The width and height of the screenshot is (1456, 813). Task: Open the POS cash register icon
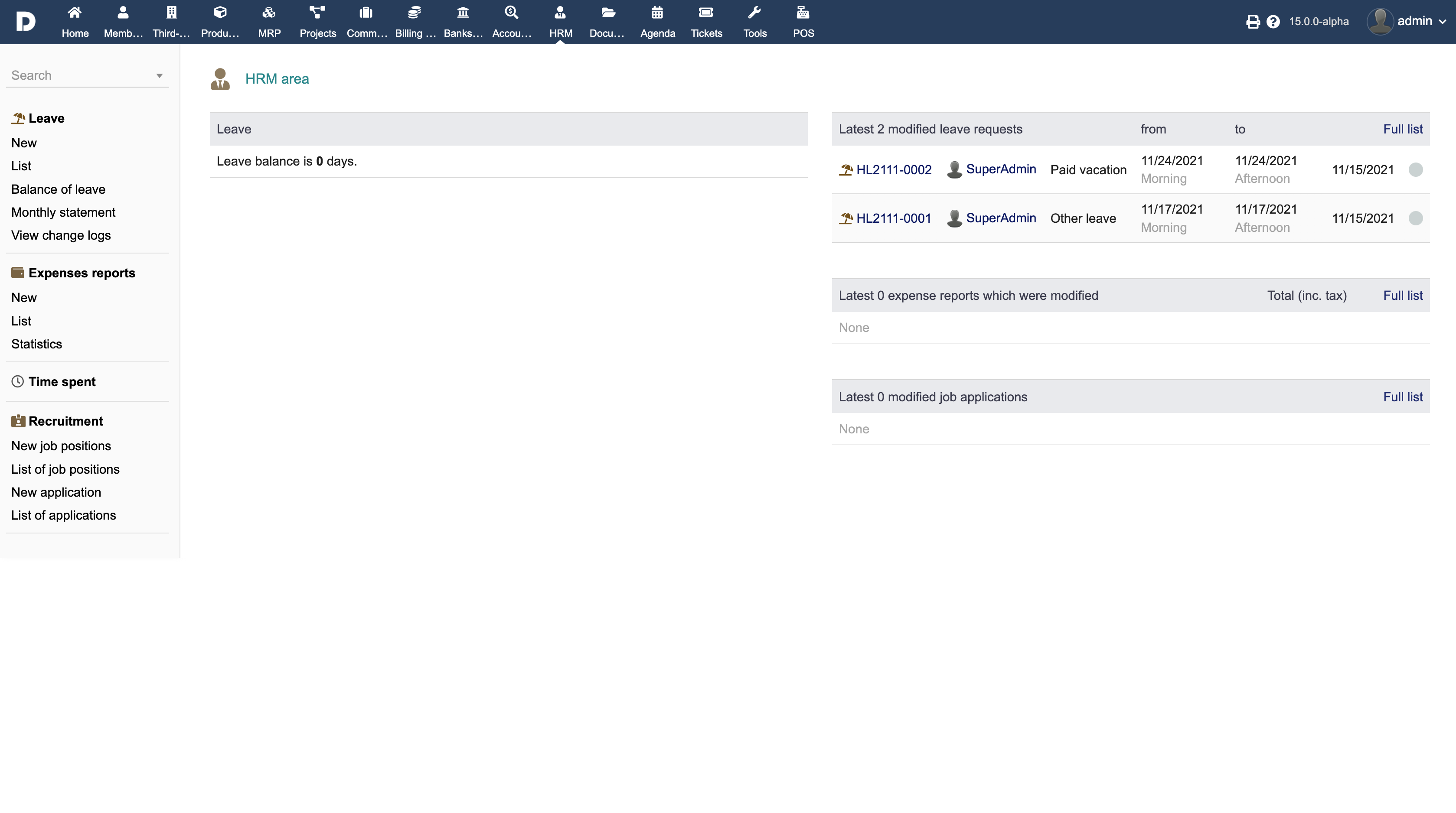click(x=803, y=13)
